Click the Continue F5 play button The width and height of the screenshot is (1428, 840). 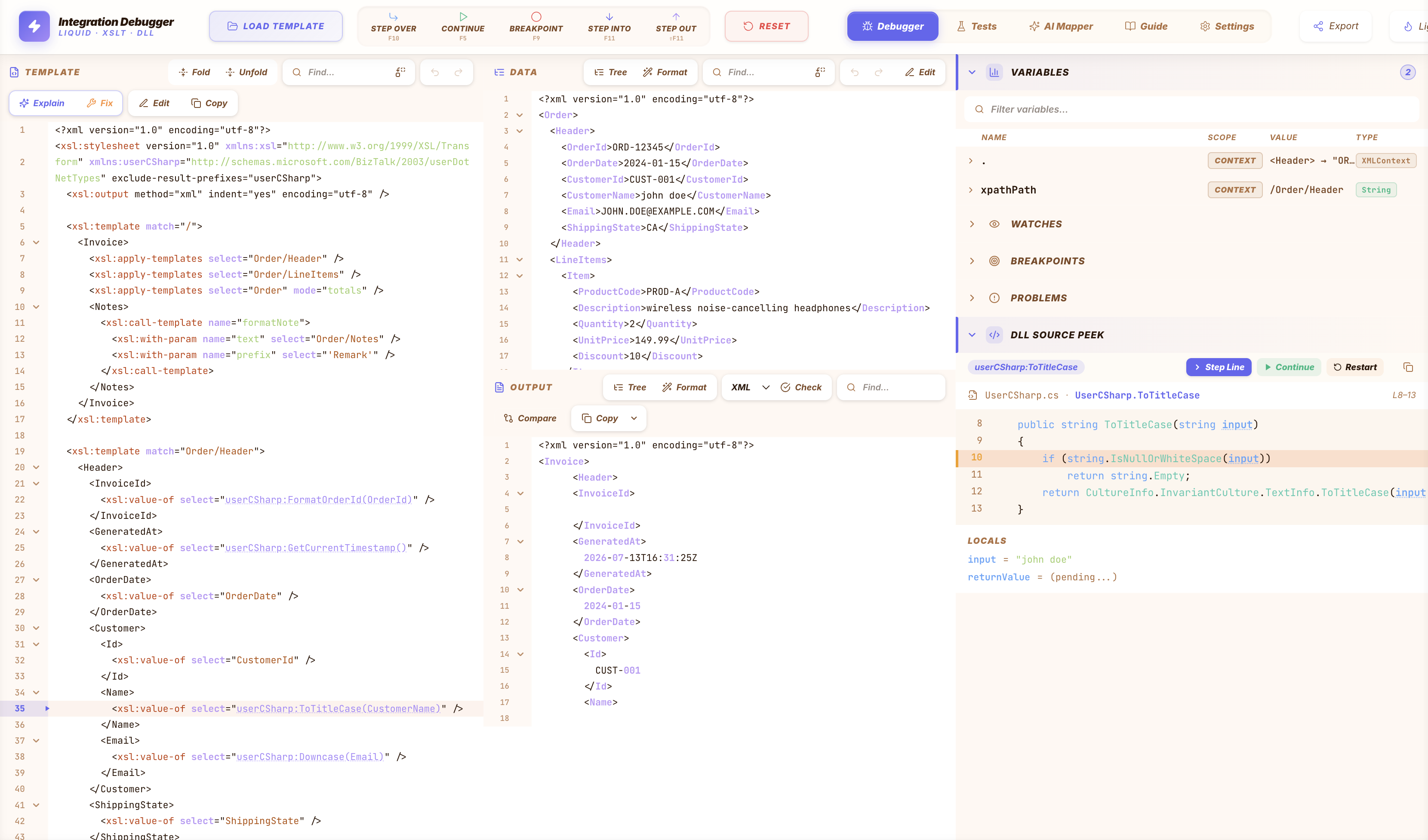point(462,26)
